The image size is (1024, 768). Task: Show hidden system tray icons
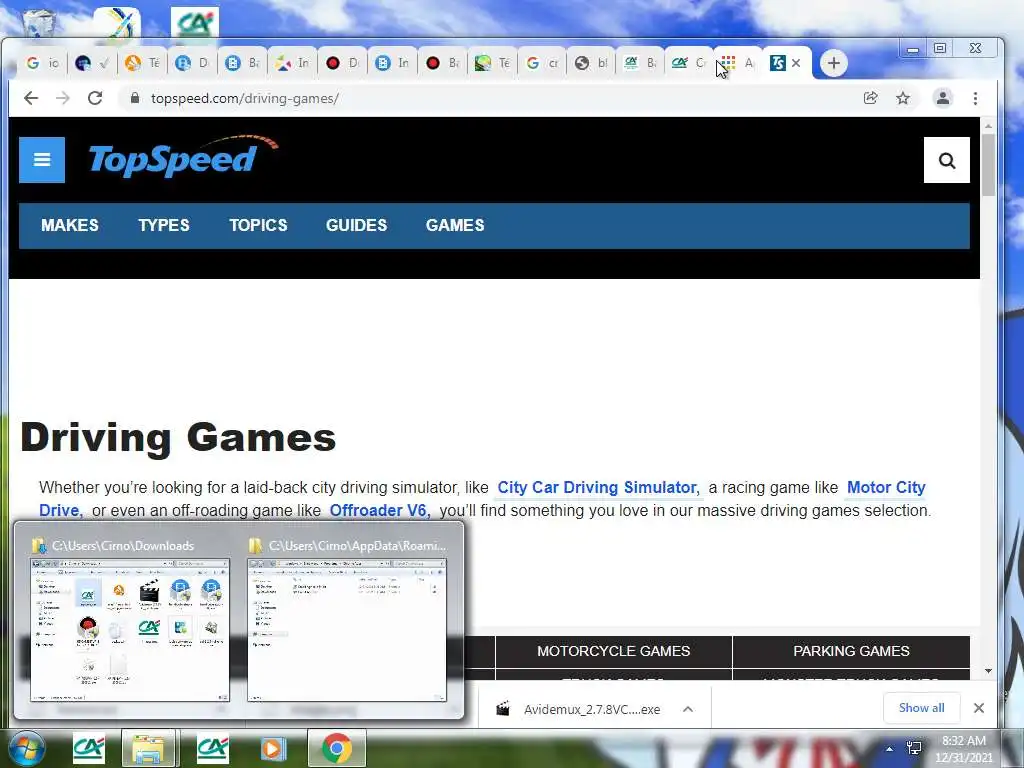point(889,749)
